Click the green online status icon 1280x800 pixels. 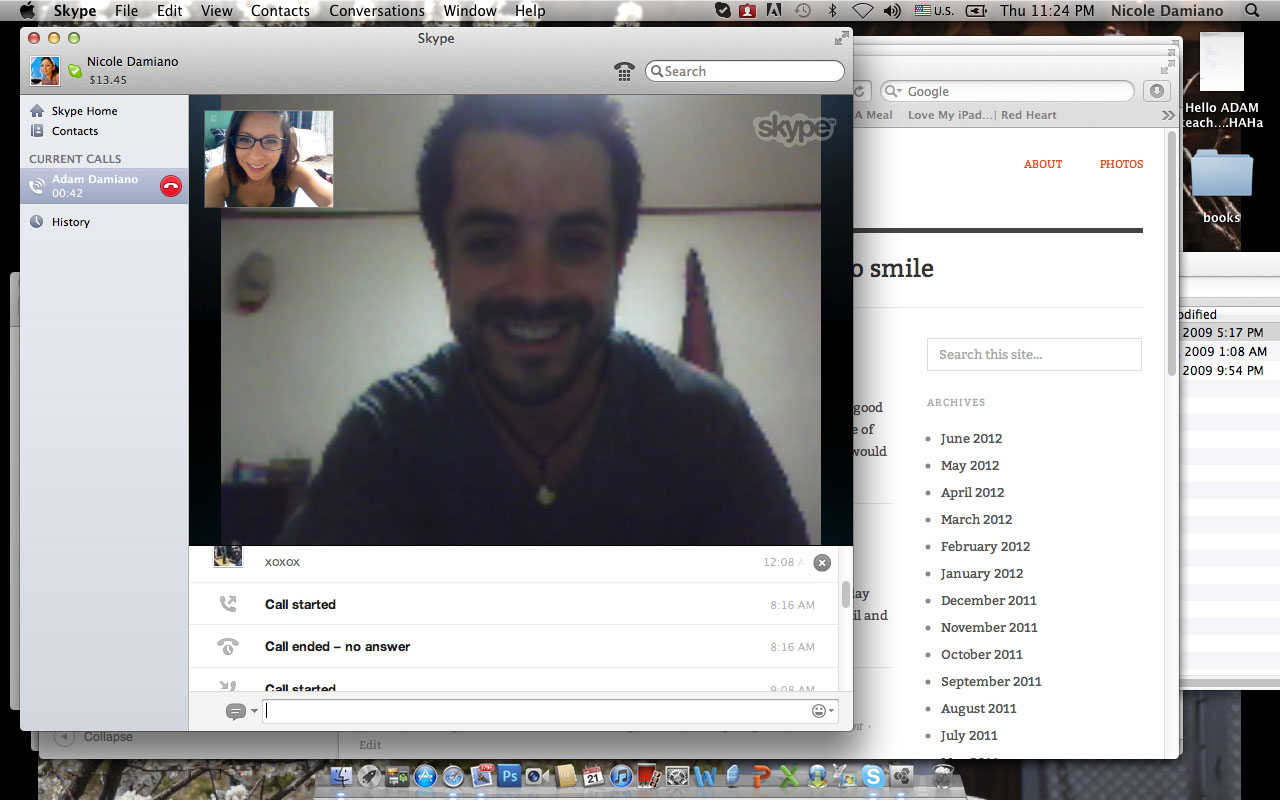pyautogui.click(x=75, y=71)
